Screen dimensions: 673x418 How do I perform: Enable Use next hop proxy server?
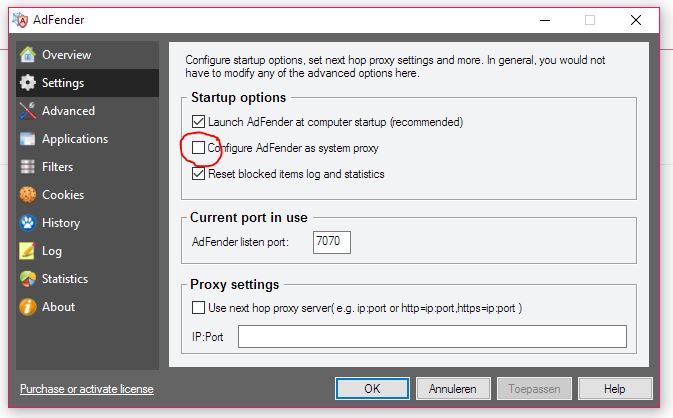(x=198, y=308)
